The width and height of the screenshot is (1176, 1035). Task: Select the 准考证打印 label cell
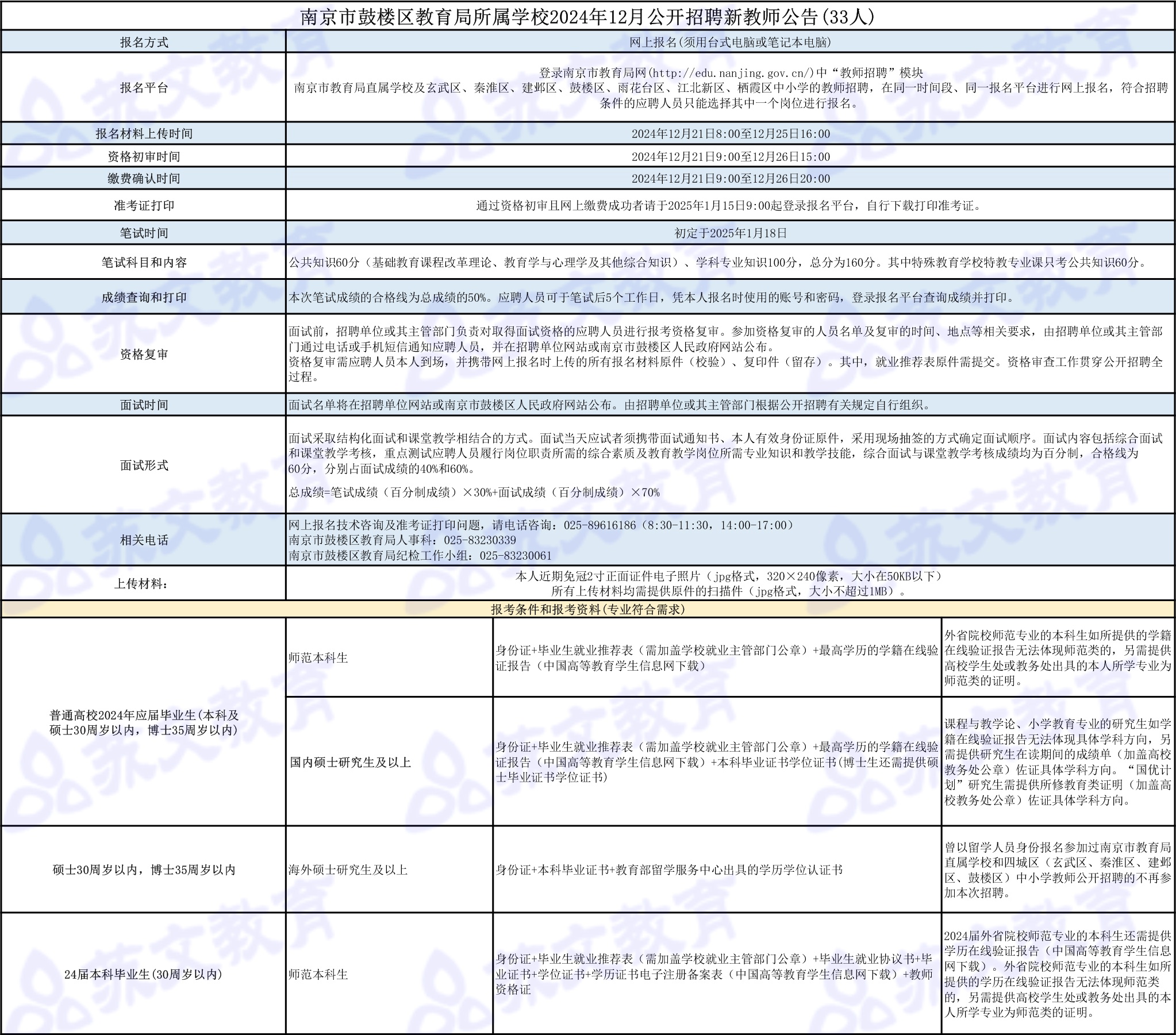coord(144,205)
